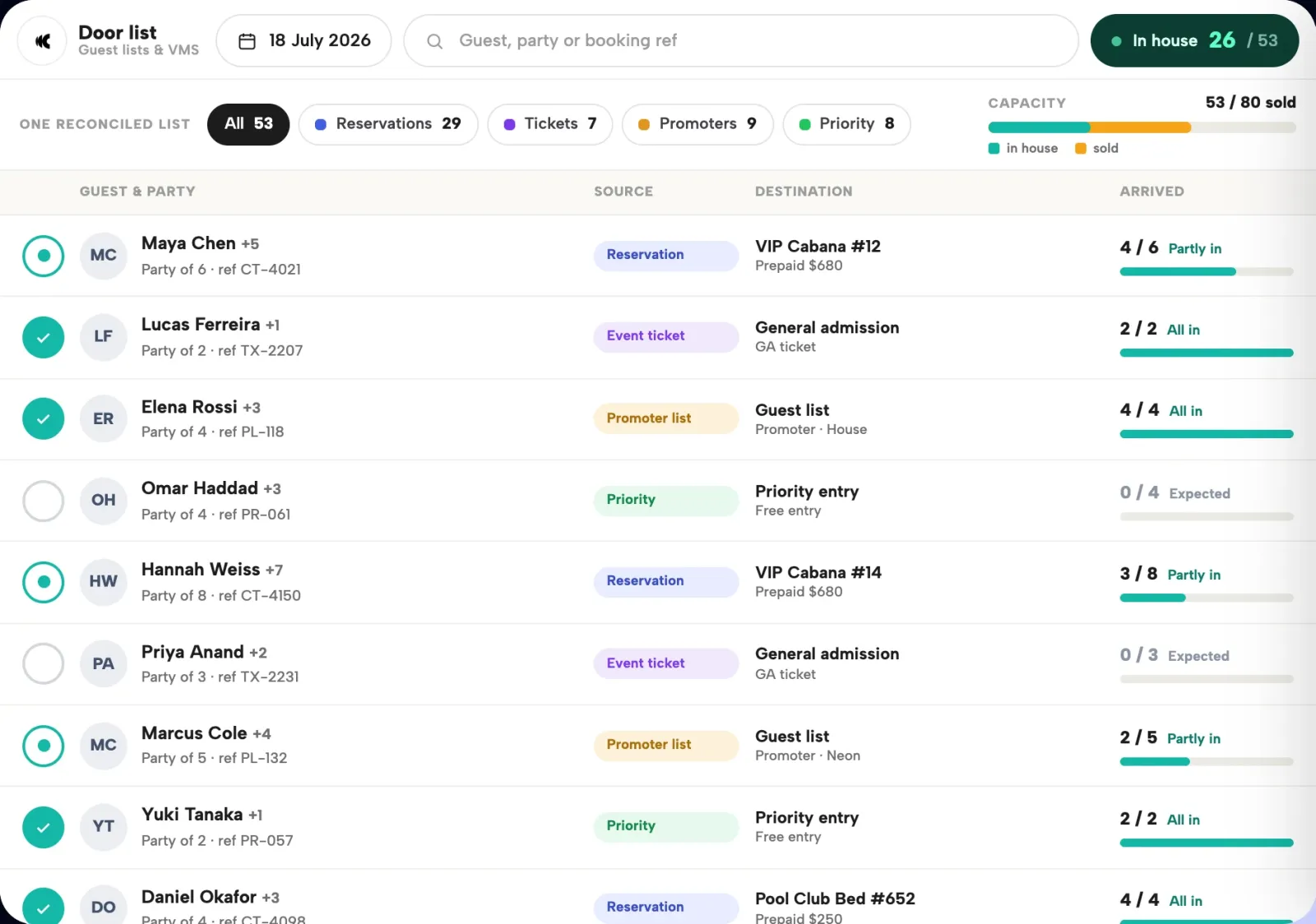
Task: Click Reservation badge in Maya Chen row
Action: [x=666, y=256]
